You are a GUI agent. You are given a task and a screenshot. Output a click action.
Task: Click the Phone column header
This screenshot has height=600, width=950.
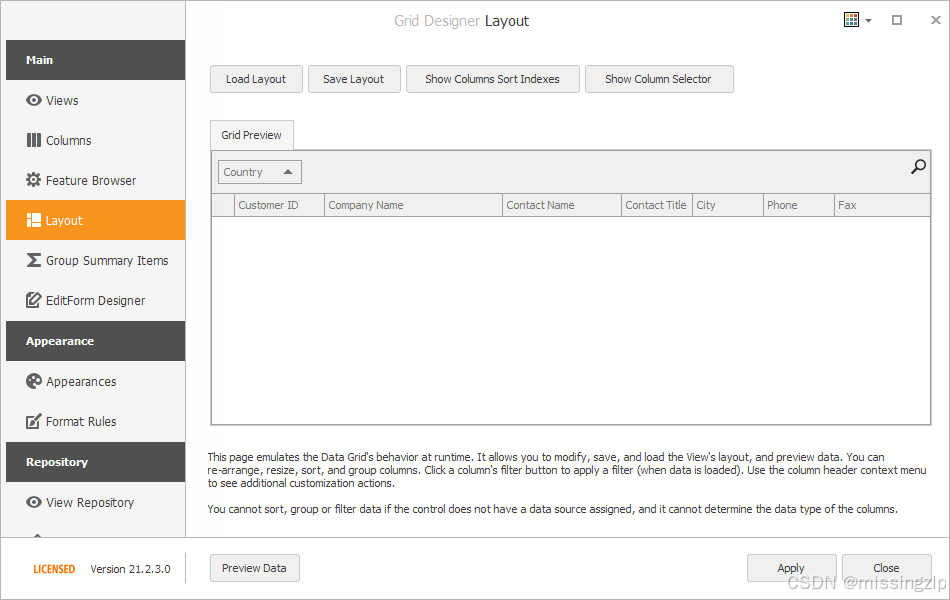coord(799,205)
